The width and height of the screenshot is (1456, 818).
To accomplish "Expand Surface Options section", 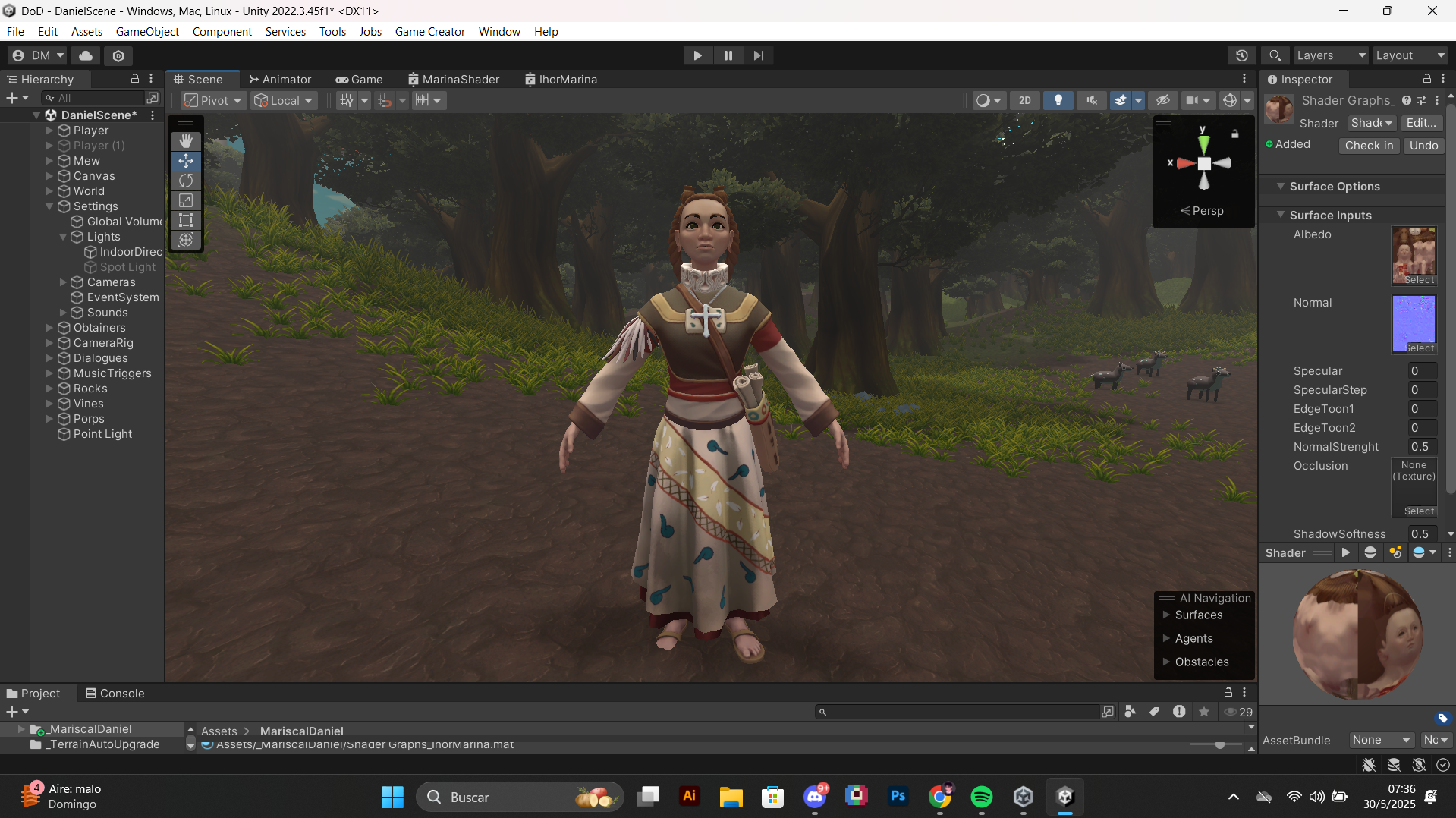I will click(x=1281, y=187).
